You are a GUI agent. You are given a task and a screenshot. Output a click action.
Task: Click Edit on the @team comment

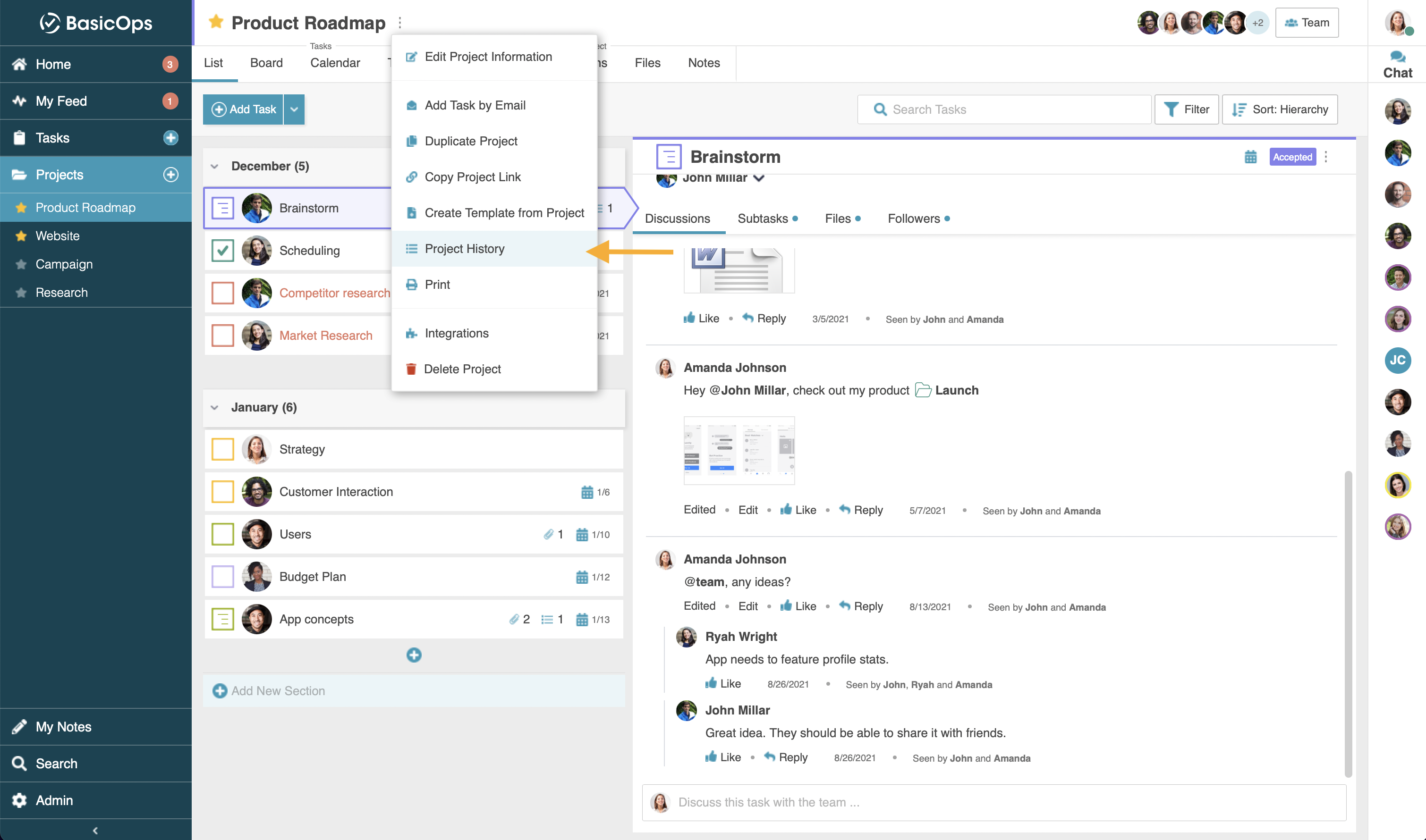(x=747, y=605)
